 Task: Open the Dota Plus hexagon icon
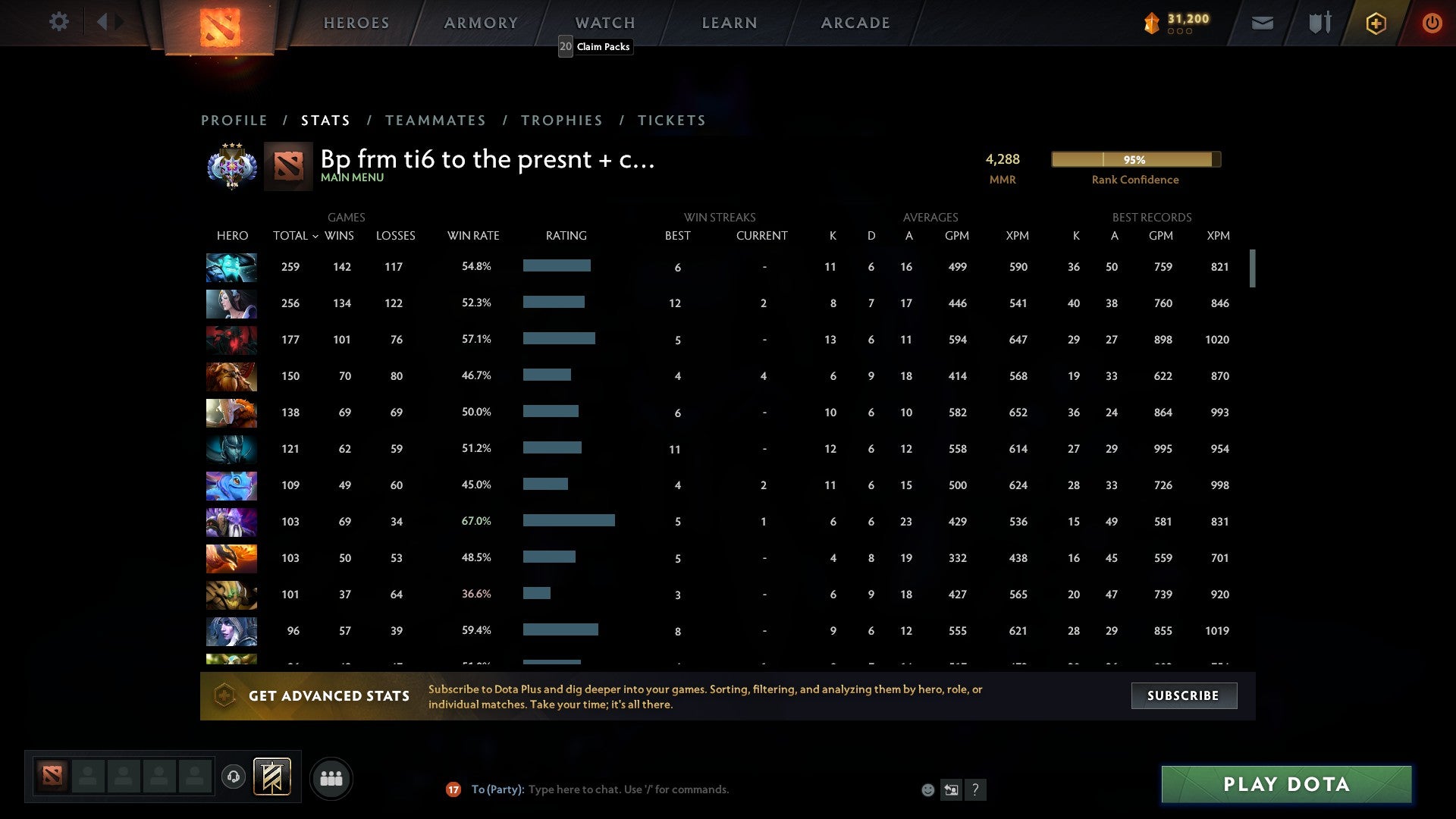(1376, 24)
